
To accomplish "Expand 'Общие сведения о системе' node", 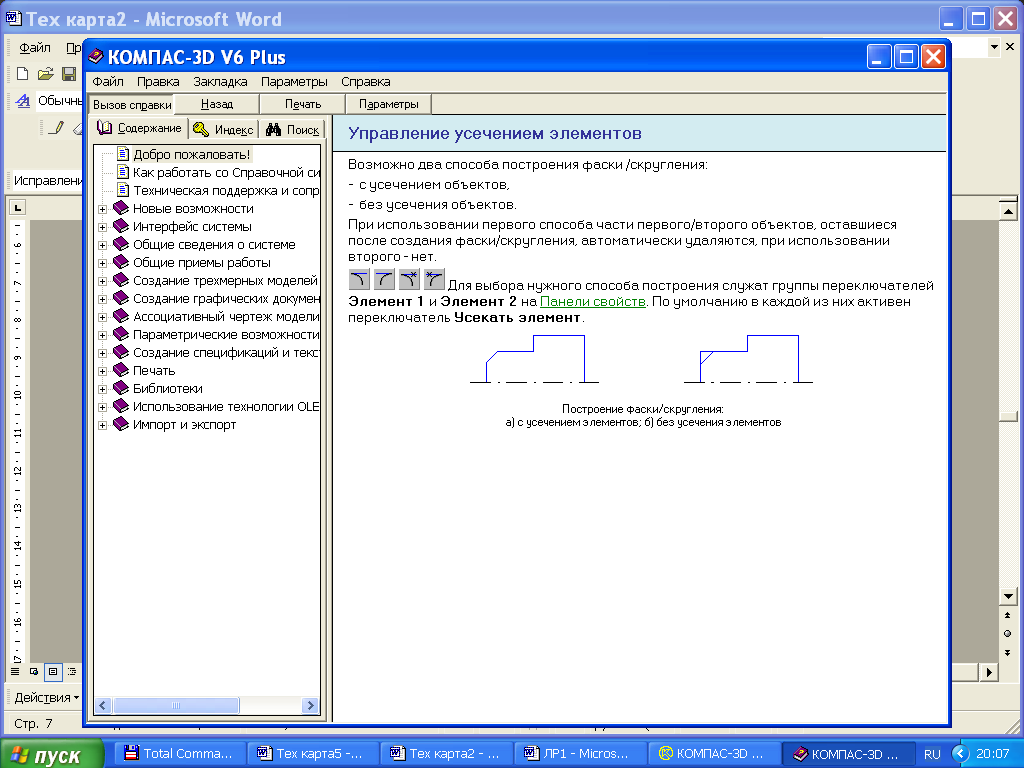I will (103, 246).
